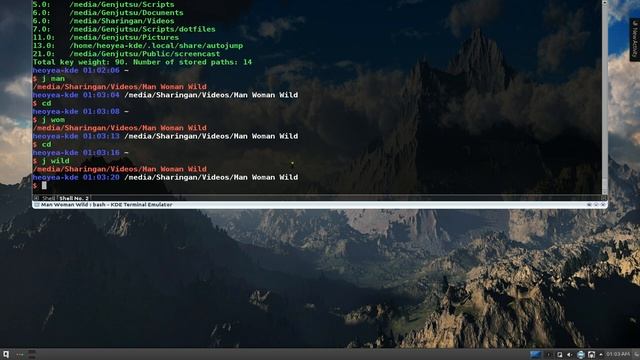Click the '$ j wild' command line
The image size is (640, 360).
click(51, 161)
